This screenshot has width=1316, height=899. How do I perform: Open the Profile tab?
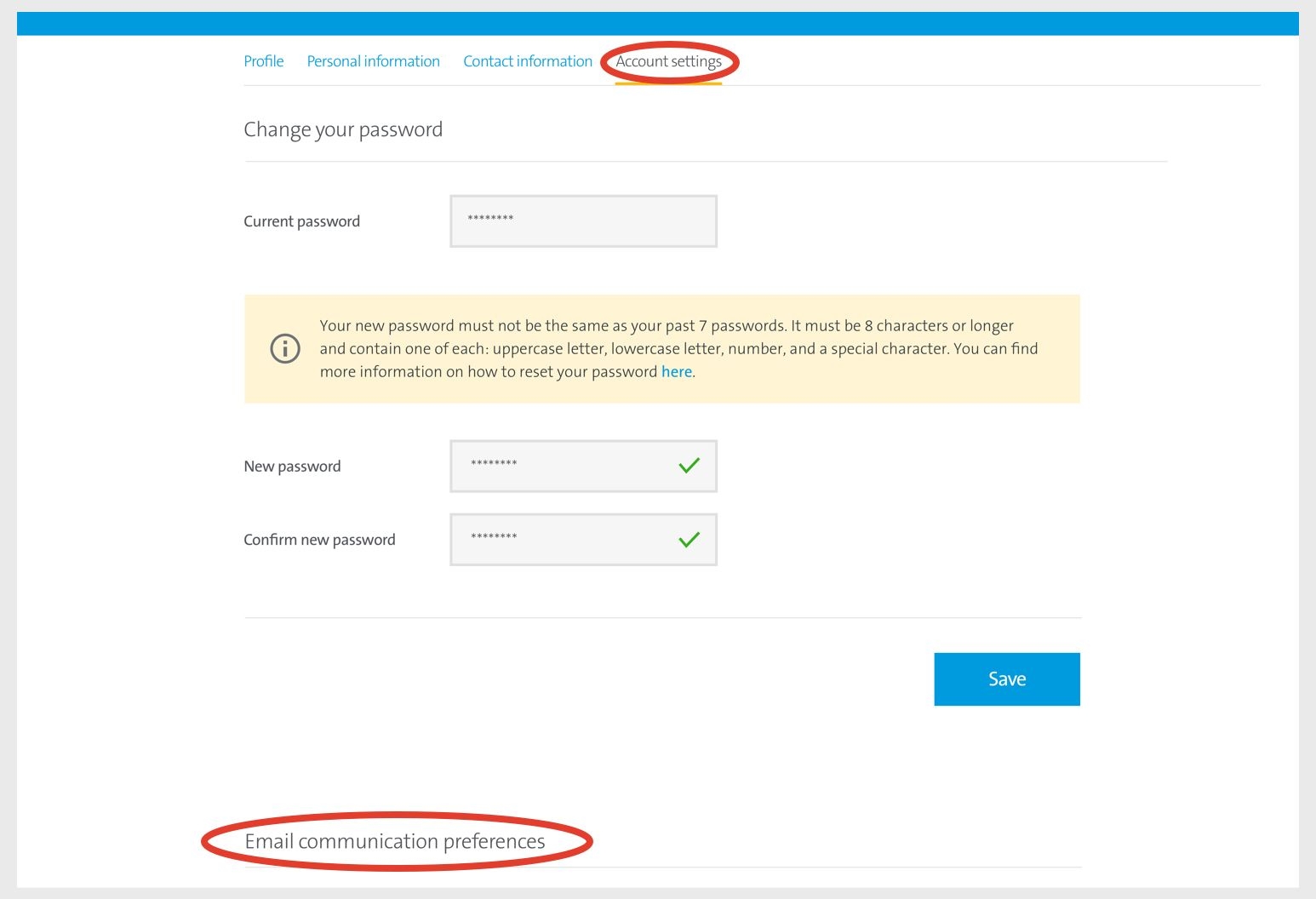[264, 61]
